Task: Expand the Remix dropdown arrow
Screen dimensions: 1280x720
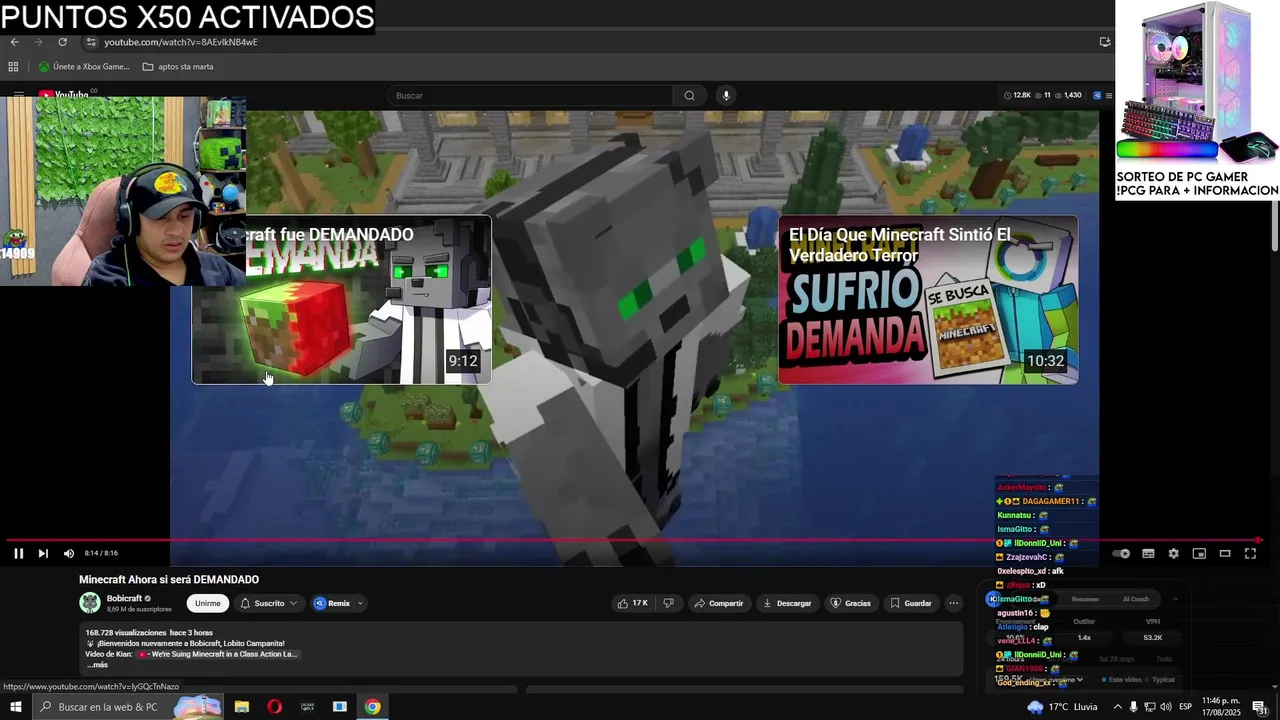Action: tap(360, 603)
